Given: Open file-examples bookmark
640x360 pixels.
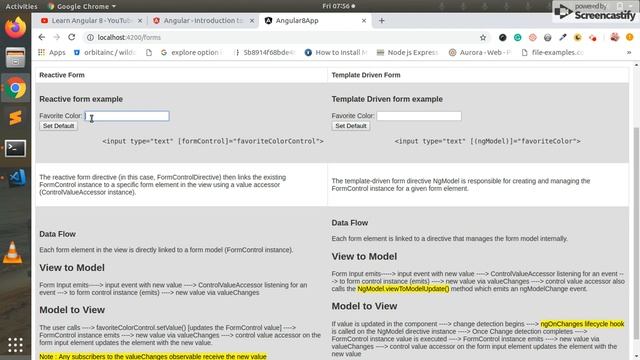Looking at the screenshot, I should tap(553, 52).
